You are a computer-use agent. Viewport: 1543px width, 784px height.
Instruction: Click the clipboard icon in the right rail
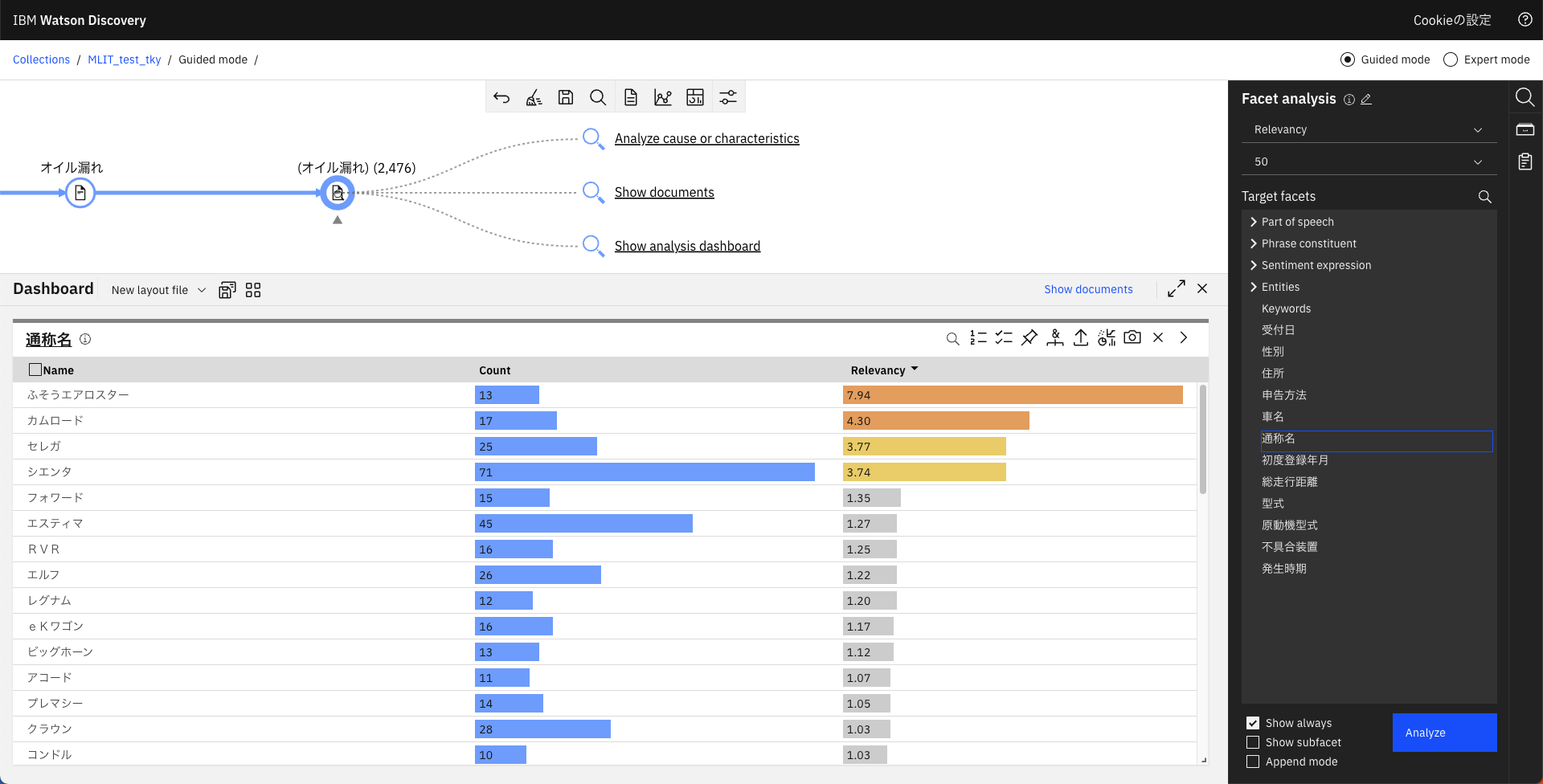point(1525,161)
